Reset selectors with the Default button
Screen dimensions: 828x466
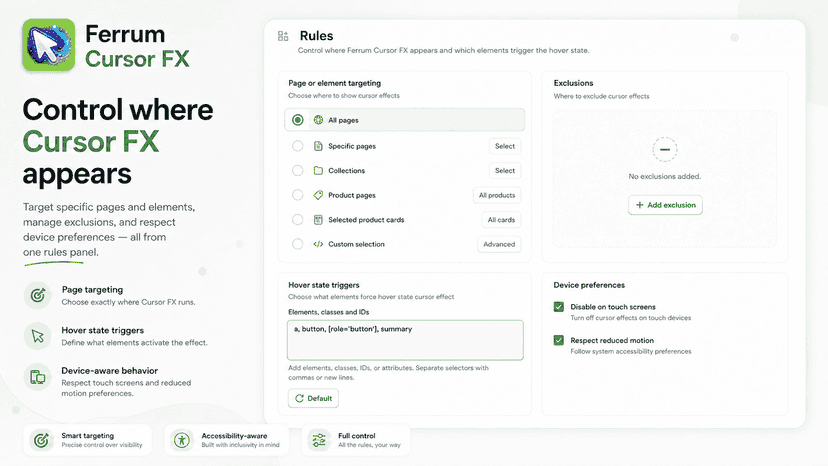(314, 398)
